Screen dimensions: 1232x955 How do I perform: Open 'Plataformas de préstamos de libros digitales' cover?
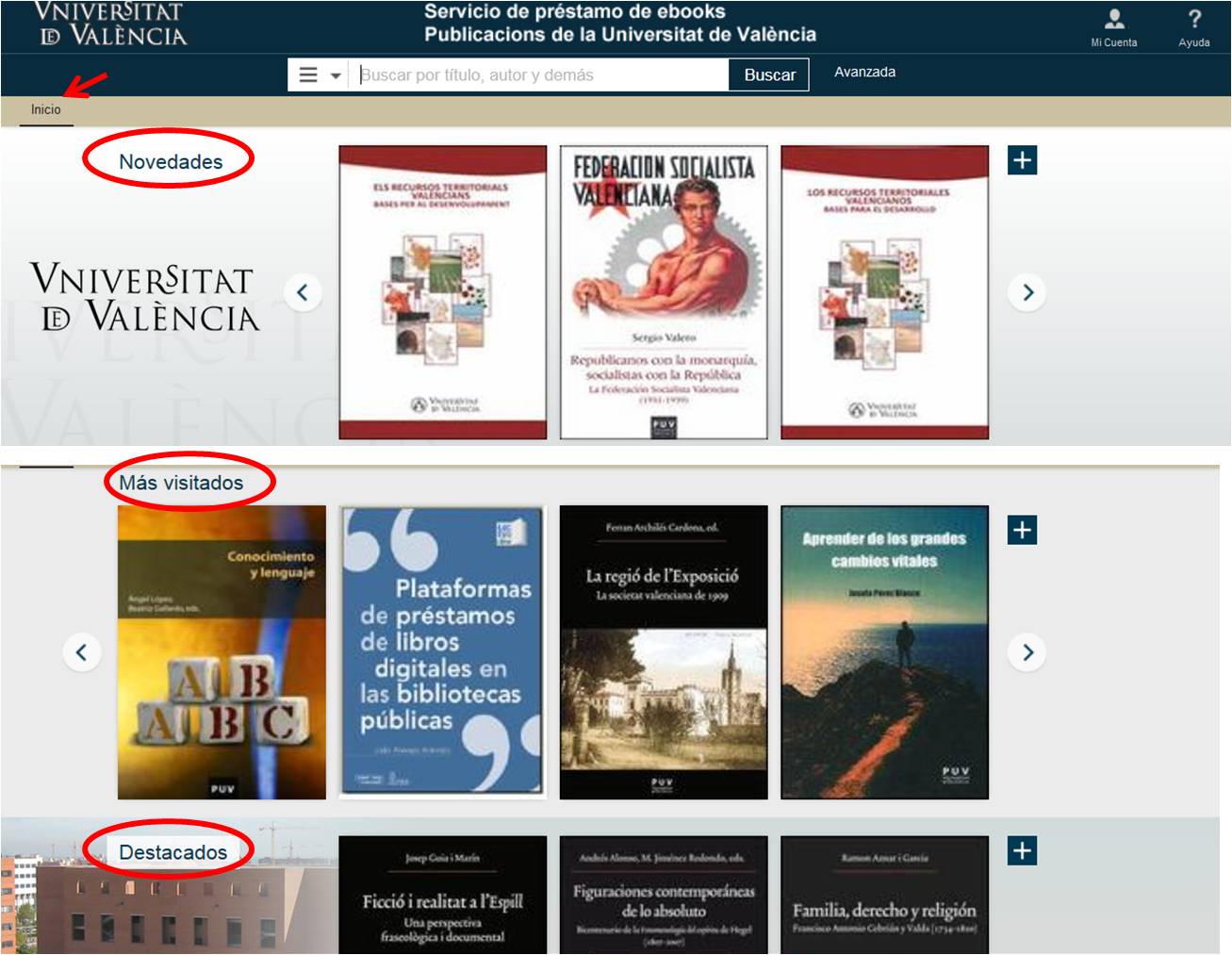[443, 652]
